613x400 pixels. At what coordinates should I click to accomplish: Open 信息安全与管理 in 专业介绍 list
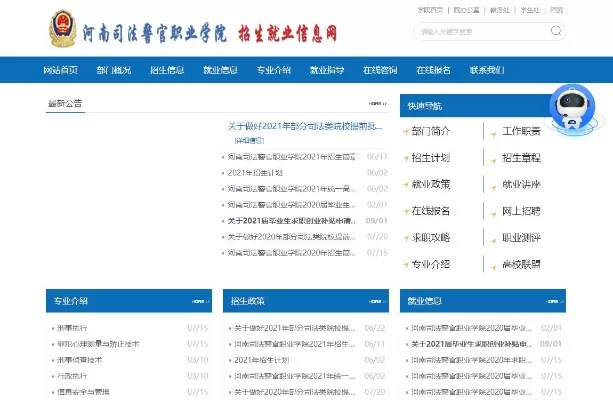(83, 392)
